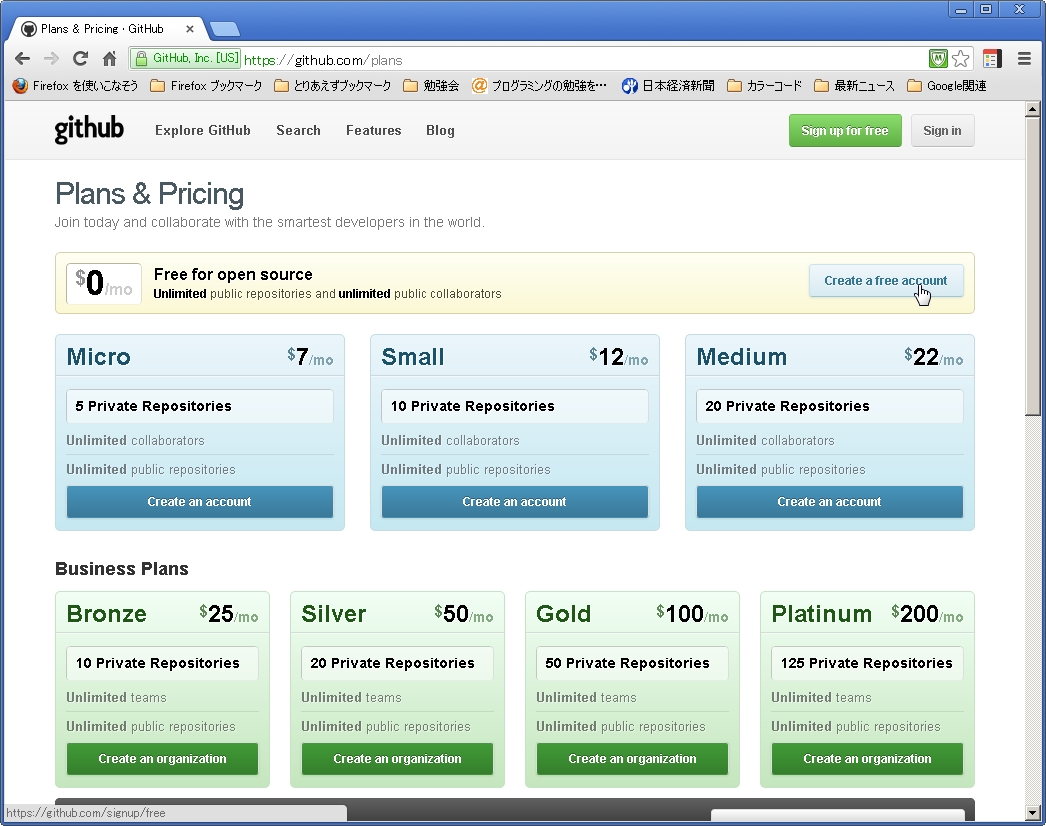Create an organization under the Gold plan
The image size is (1046, 826).
632,759
